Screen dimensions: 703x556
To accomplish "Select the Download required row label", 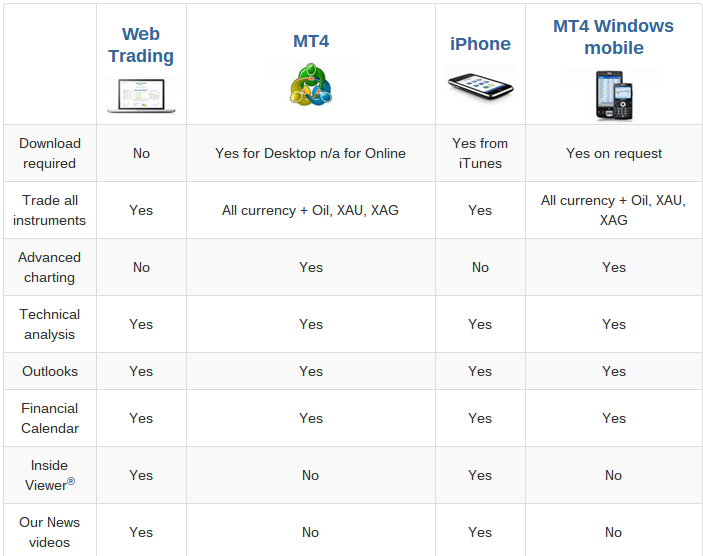I will tap(50, 153).
